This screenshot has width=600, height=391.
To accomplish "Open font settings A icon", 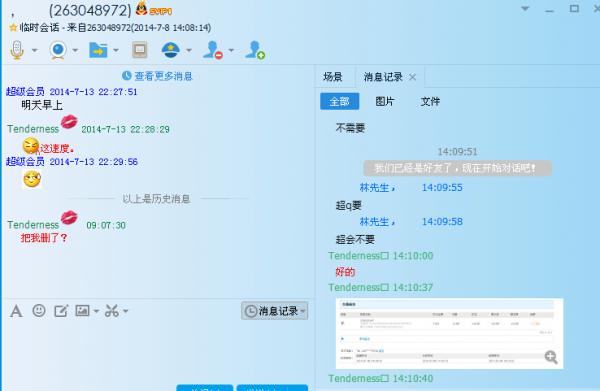I will tap(16, 311).
